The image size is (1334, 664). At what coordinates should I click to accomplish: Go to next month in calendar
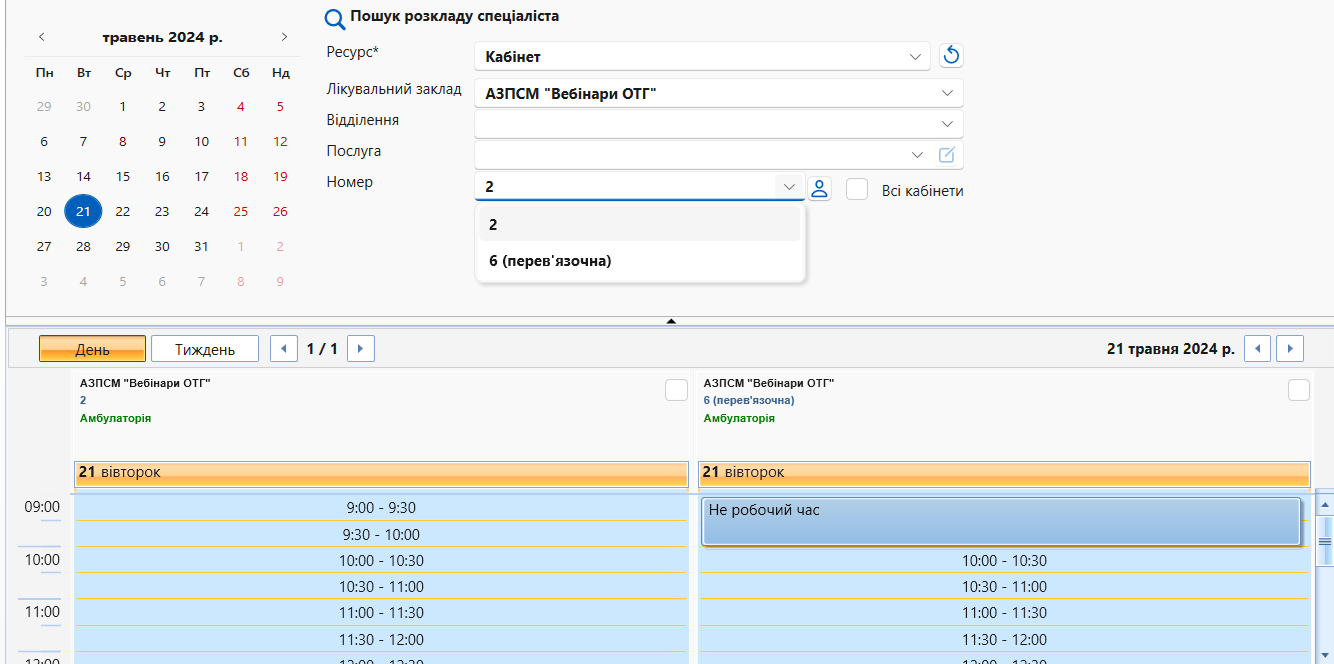[284, 37]
